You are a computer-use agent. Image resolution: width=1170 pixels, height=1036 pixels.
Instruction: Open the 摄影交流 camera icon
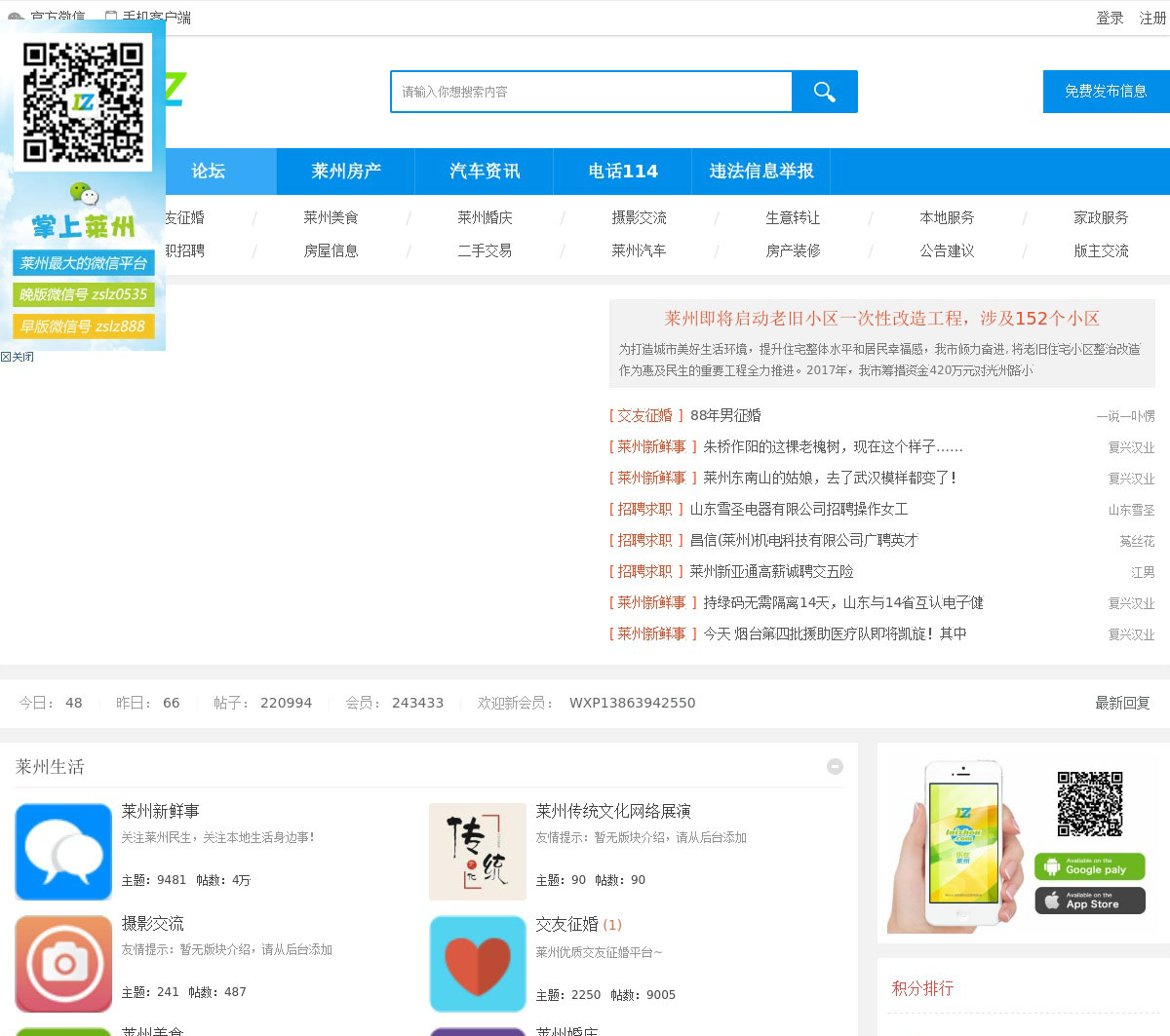(x=63, y=963)
